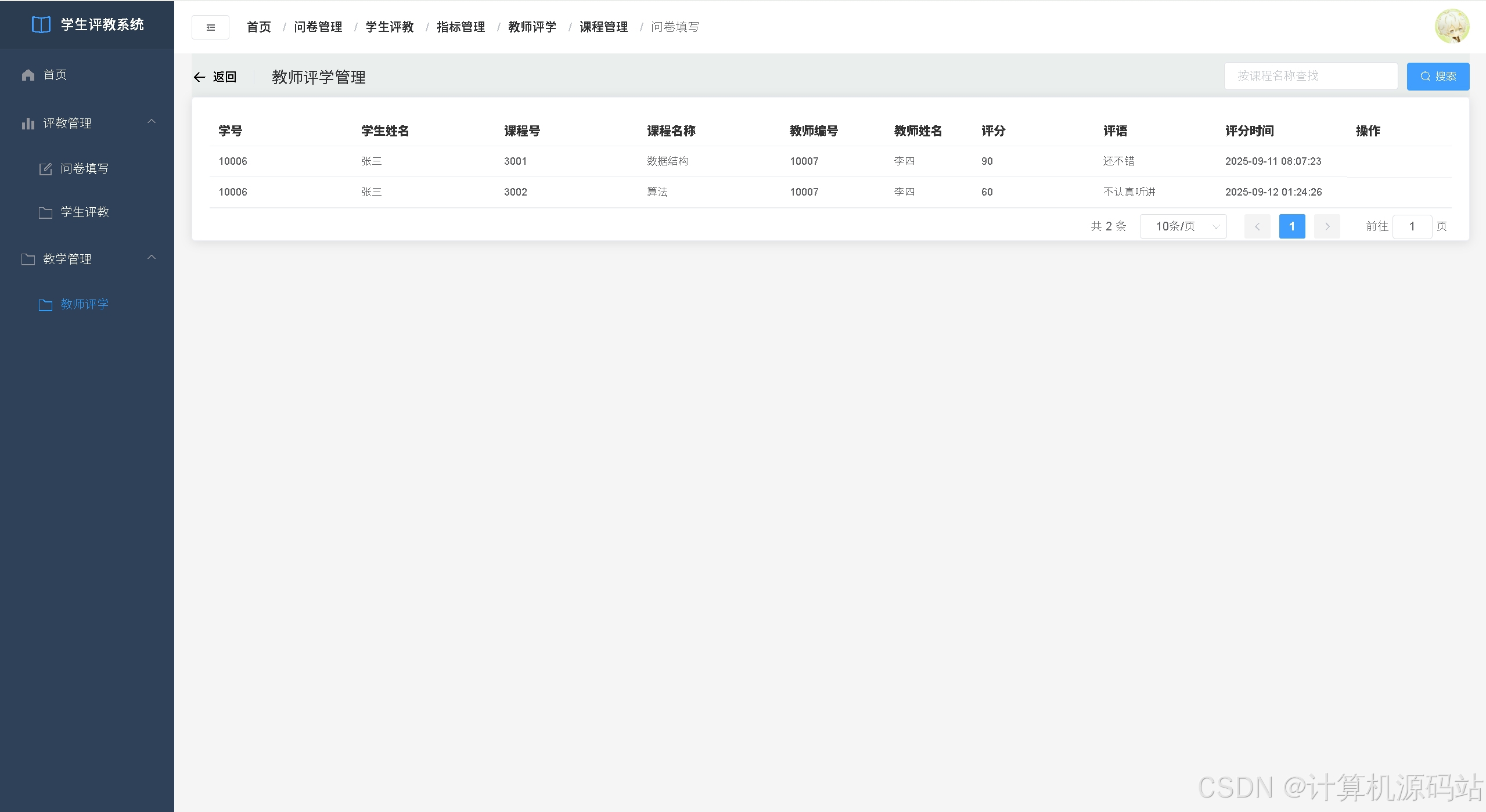
Task: Click the score 90 cell
Action: (x=987, y=161)
